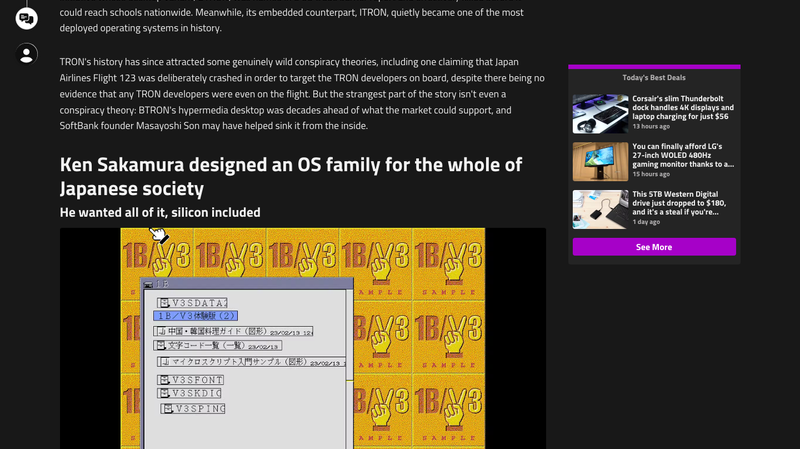
Task: Open Western Digital drive deal thumbnail
Action: click(x=600, y=210)
